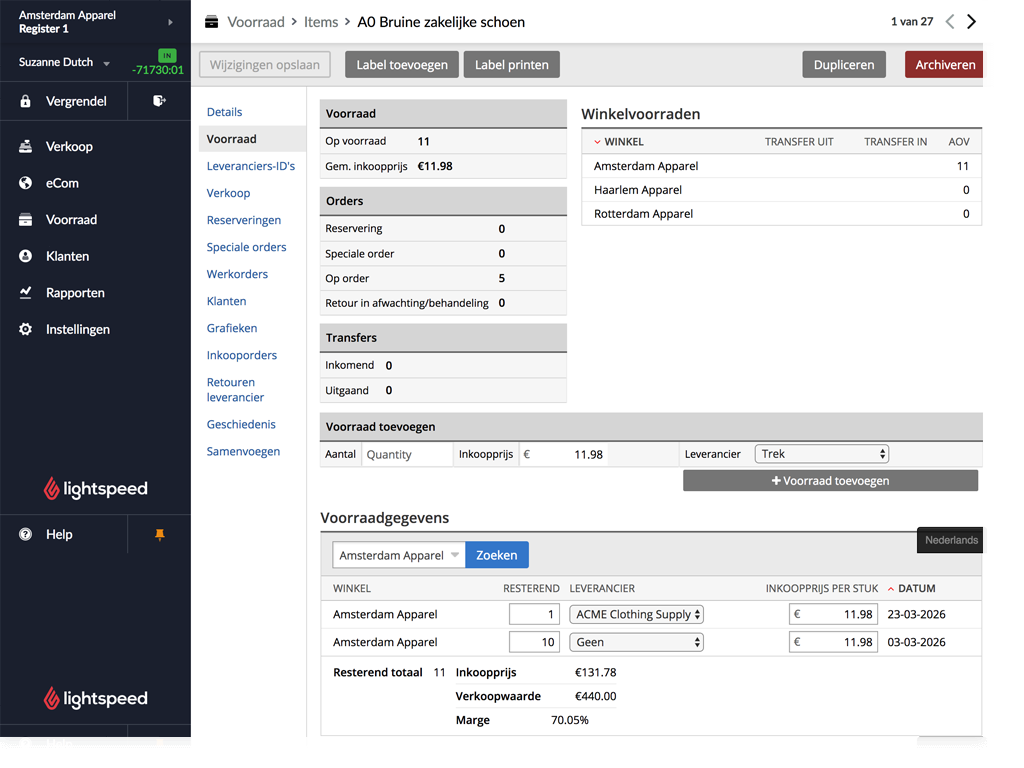Viewport: 1024px width, 768px height.
Task: Click the lock icon beside Vergrendel
Action: coord(25,101)
